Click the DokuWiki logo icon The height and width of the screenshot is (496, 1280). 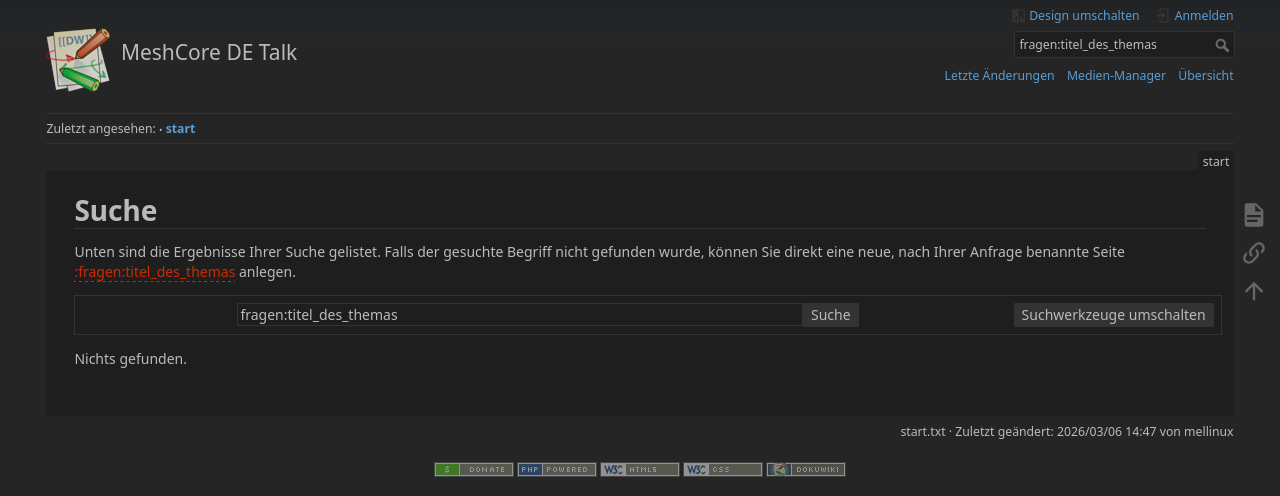(x=77, y=60)
